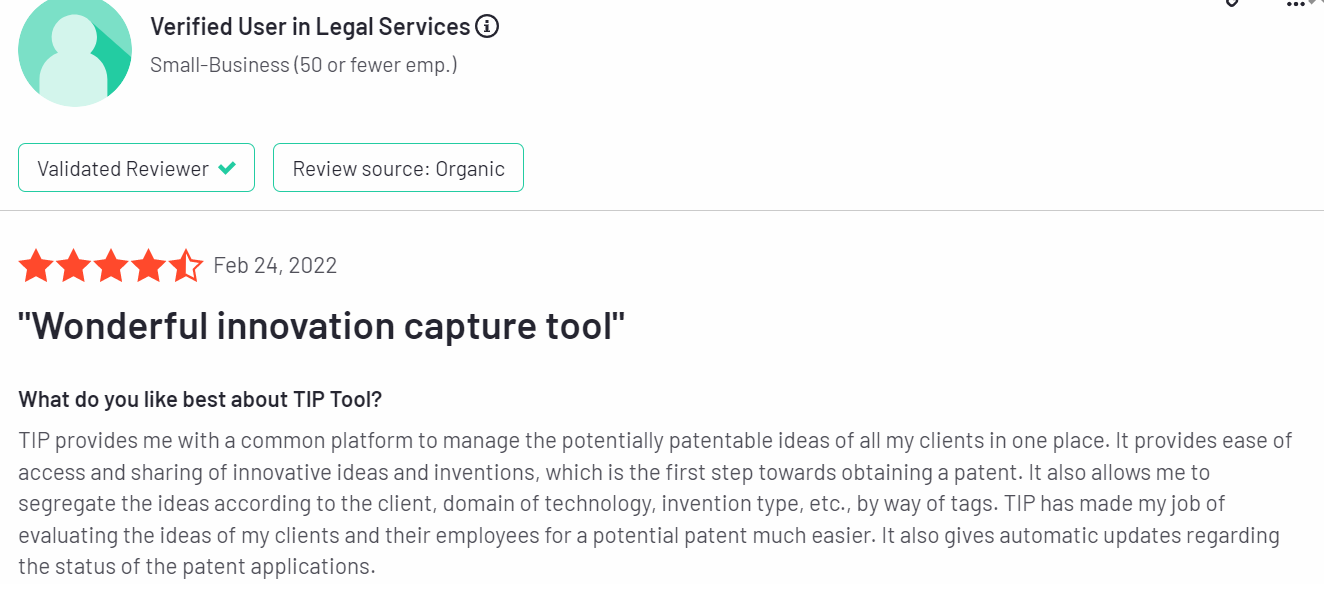Viewport: 1339px width, 608px height.
Task: Click the green checkmark in Validated Reviewer
Action: [x=227, y=168]
